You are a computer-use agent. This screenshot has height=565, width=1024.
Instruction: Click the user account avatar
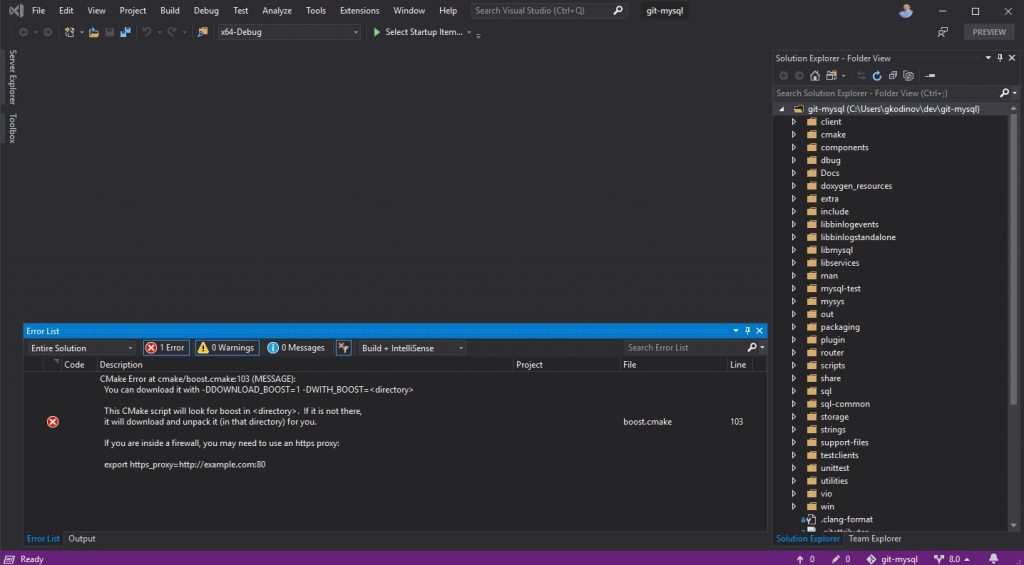905,10
